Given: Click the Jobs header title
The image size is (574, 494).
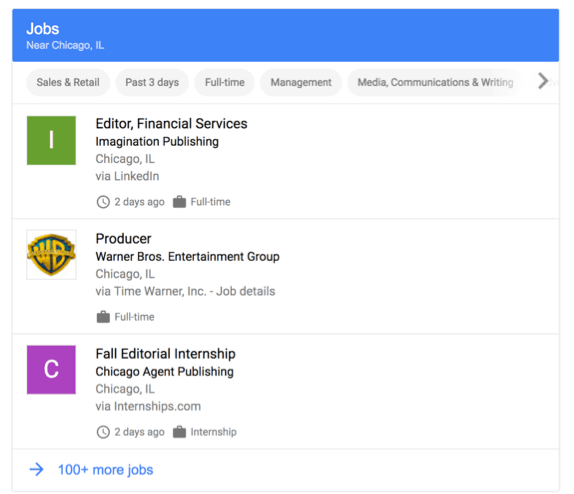Looking at the screenshot, I should [x=42, y=29].
